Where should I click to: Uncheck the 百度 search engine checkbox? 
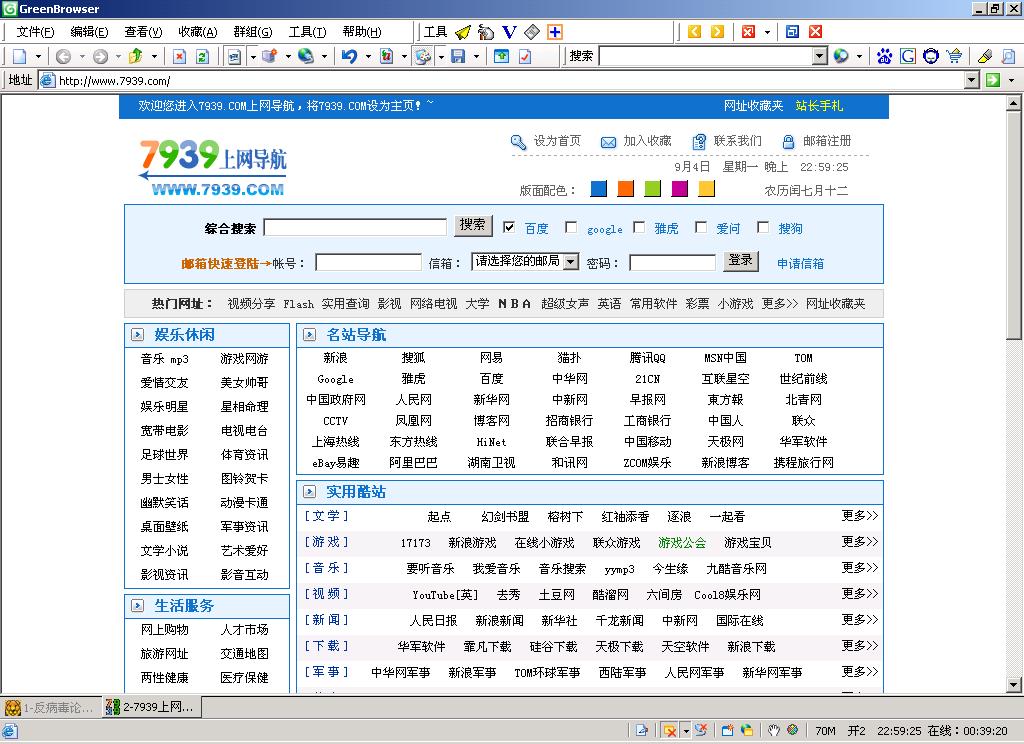[509, 227]
